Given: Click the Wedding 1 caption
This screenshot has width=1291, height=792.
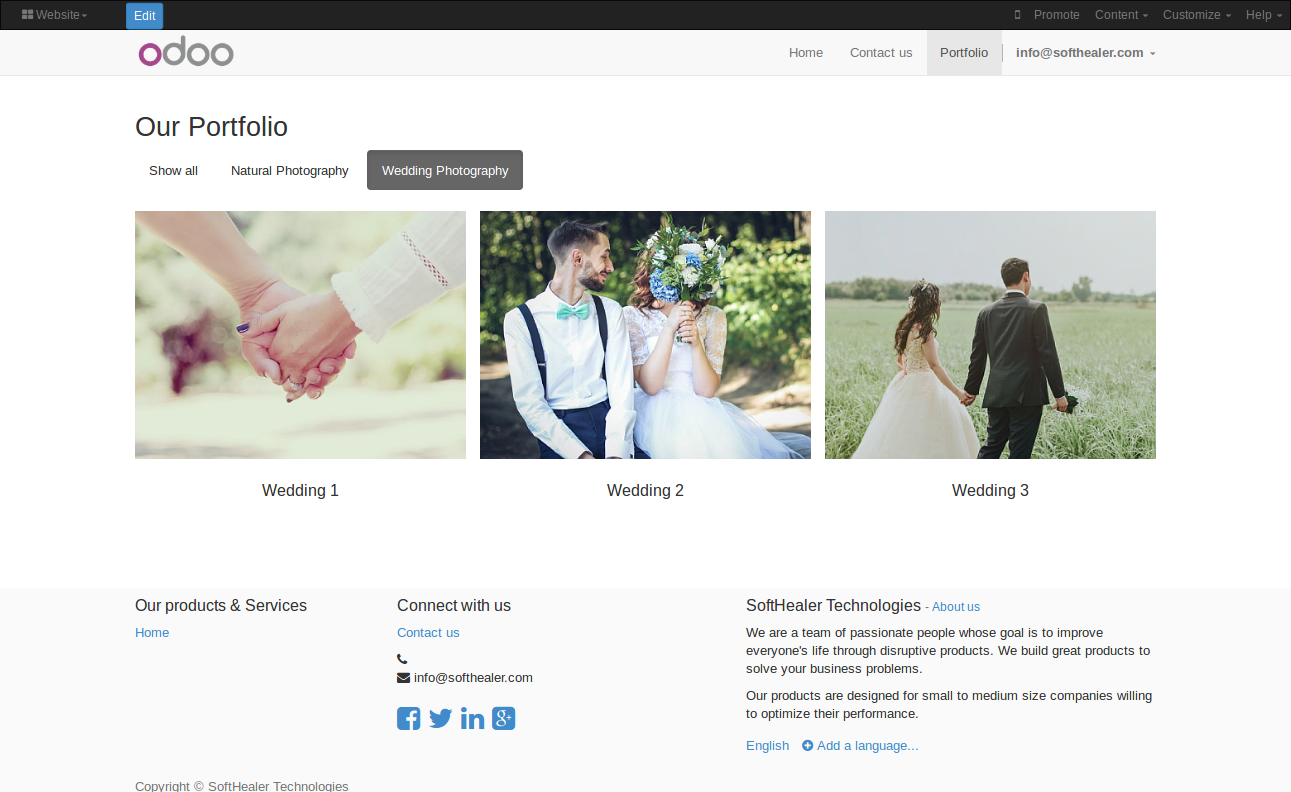Looking at the screenshot, I should pos(300,490).
